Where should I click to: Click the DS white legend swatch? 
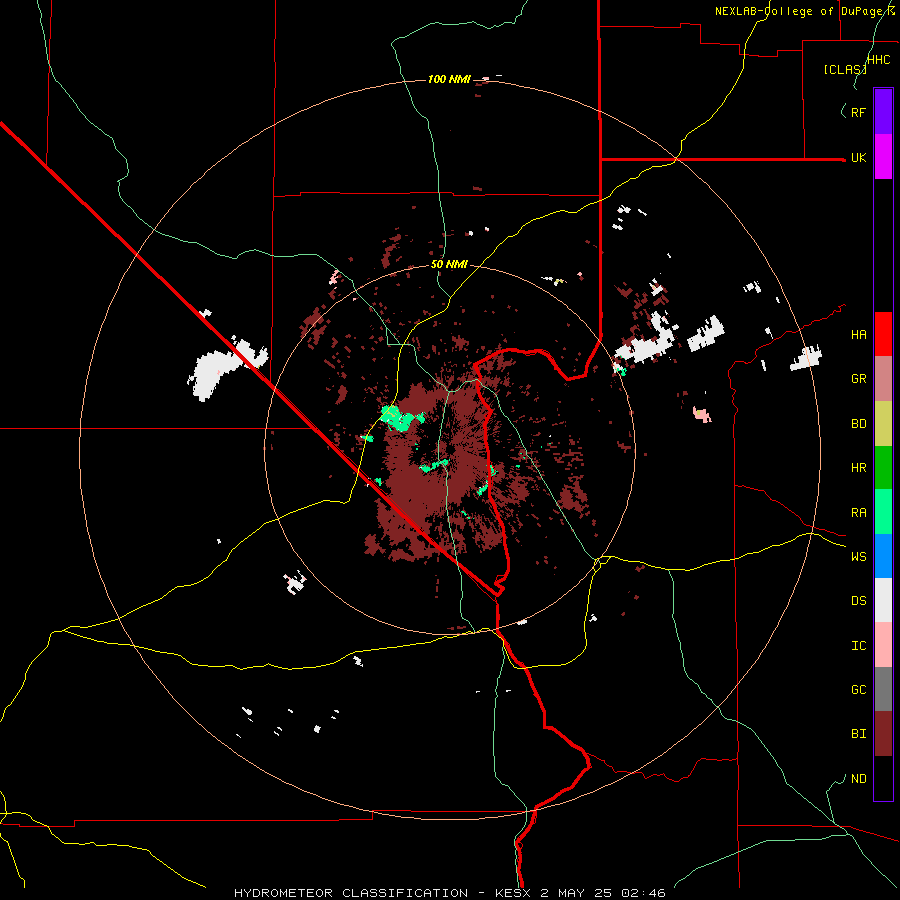[883, 600]
